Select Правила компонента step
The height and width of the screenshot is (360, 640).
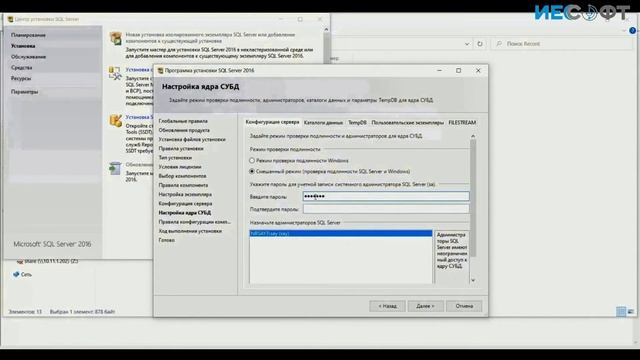click(183, 185)
